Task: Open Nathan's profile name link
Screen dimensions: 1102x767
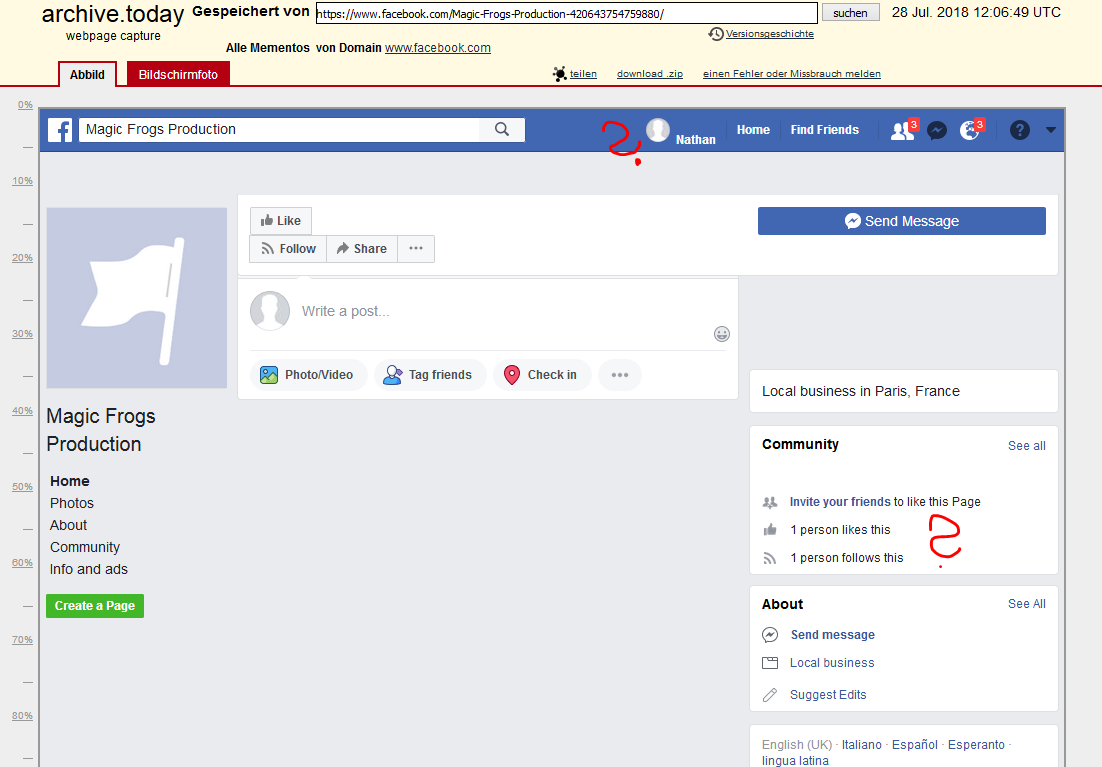Action: click(x=696, y=139)
